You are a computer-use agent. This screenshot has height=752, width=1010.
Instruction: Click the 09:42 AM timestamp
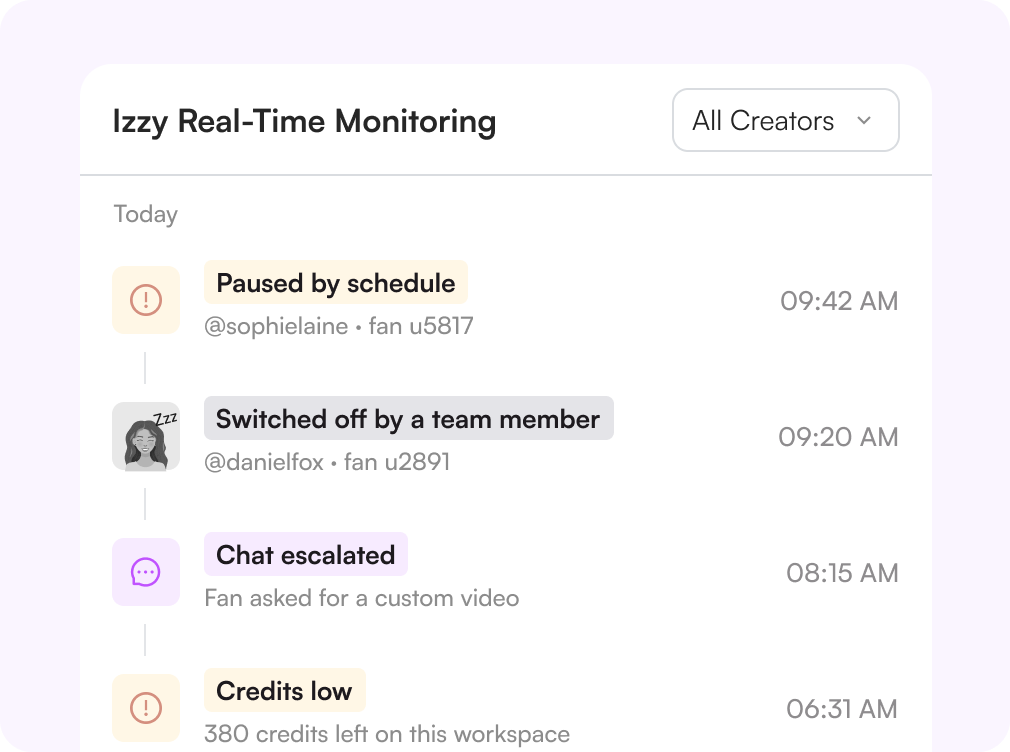(x=839, y=301)
